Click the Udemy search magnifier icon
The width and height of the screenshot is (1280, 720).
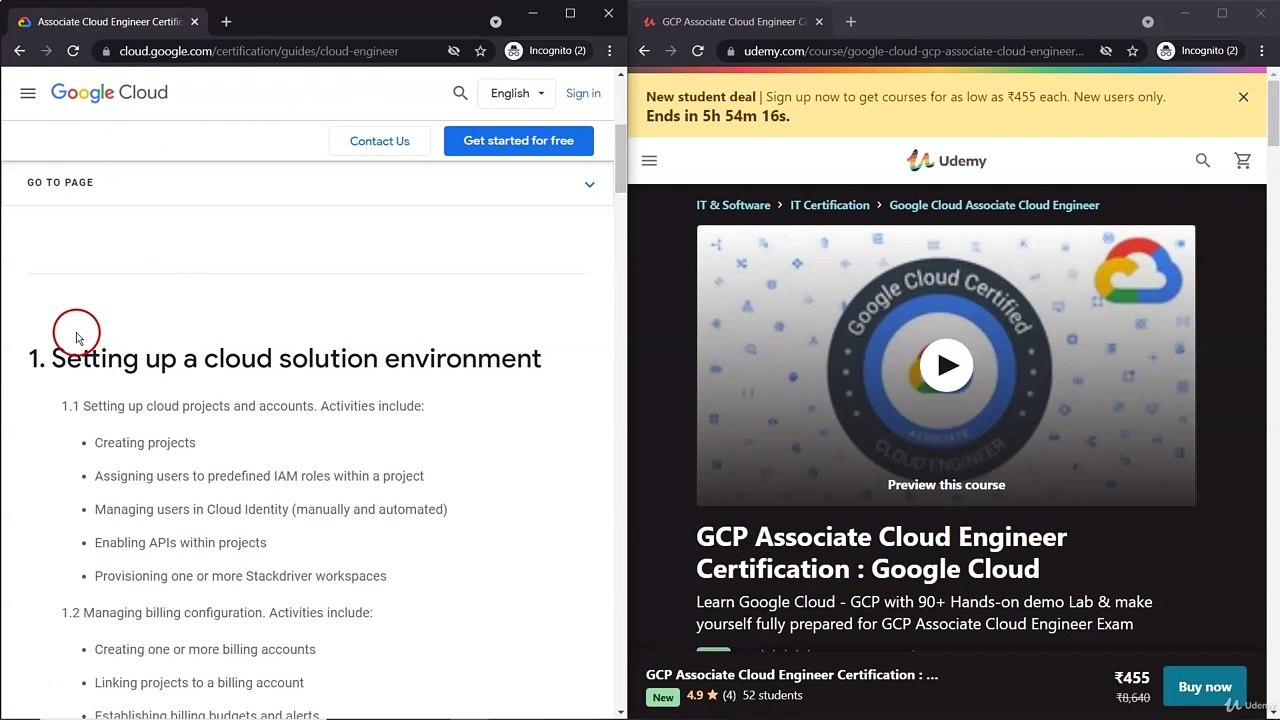(x=1203, y=161)
